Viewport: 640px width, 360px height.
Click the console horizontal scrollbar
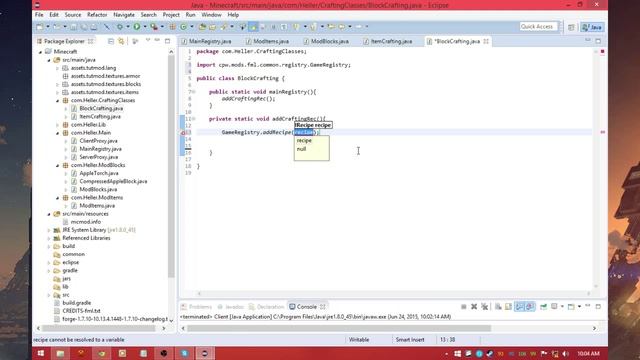(339, 328)
